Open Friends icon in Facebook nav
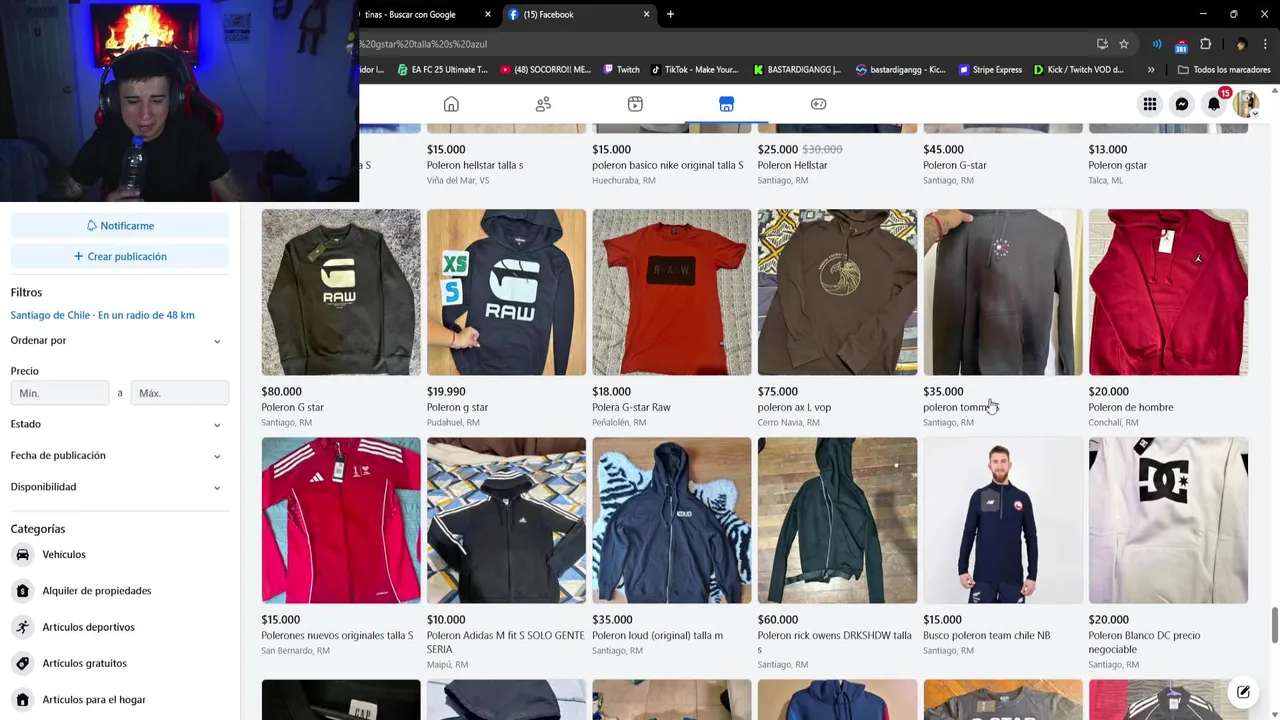Screen dimensions: 1280x720 tap(543, 104)
